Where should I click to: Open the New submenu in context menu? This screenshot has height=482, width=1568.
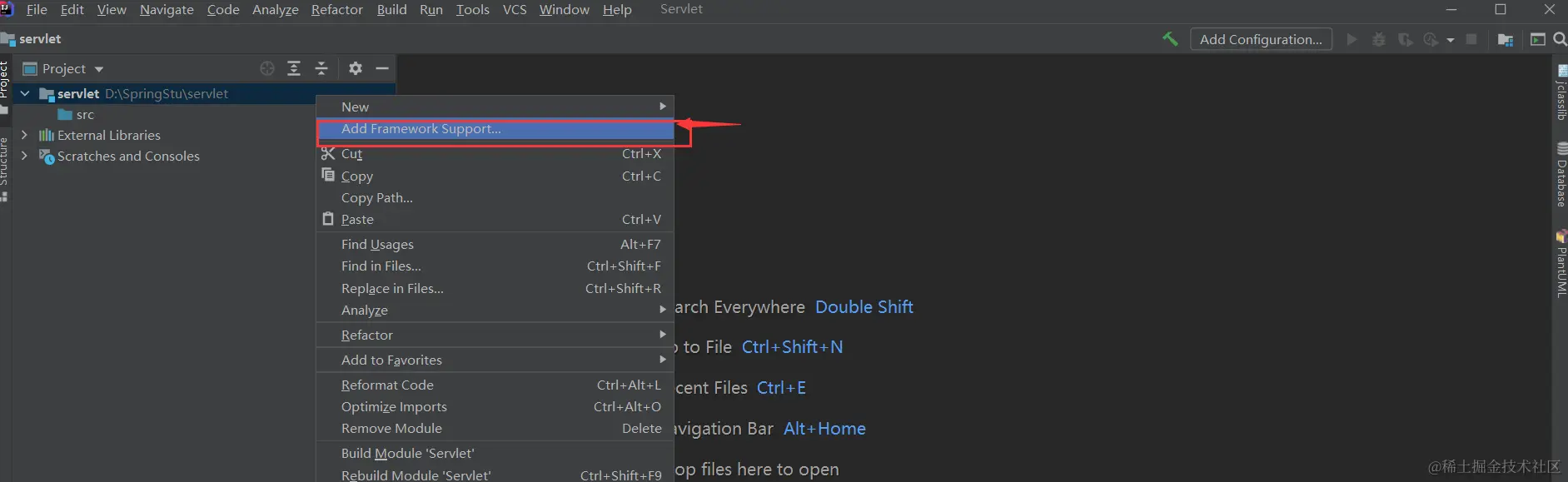click(495, 107)
